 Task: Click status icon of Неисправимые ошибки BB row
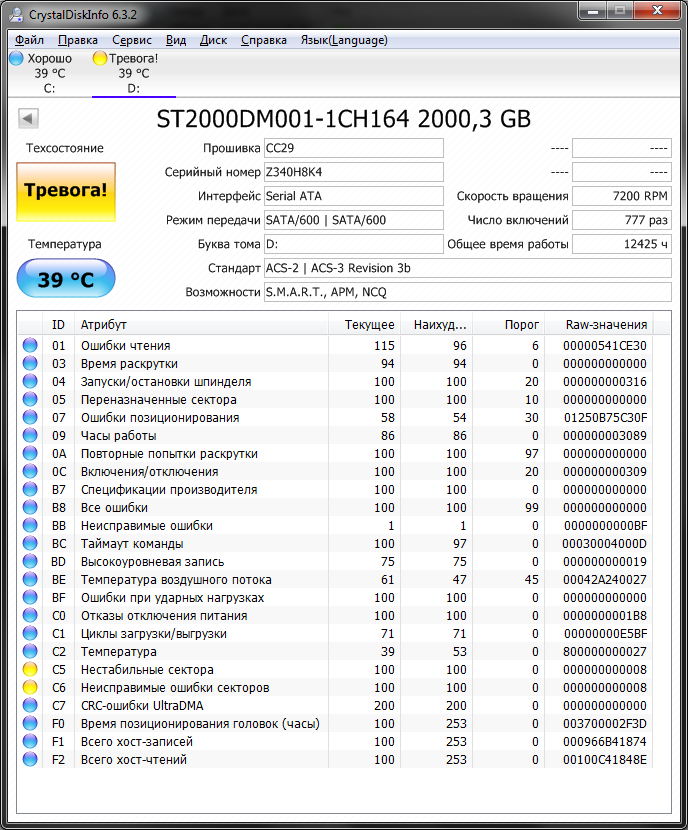[x=30, y=525]
